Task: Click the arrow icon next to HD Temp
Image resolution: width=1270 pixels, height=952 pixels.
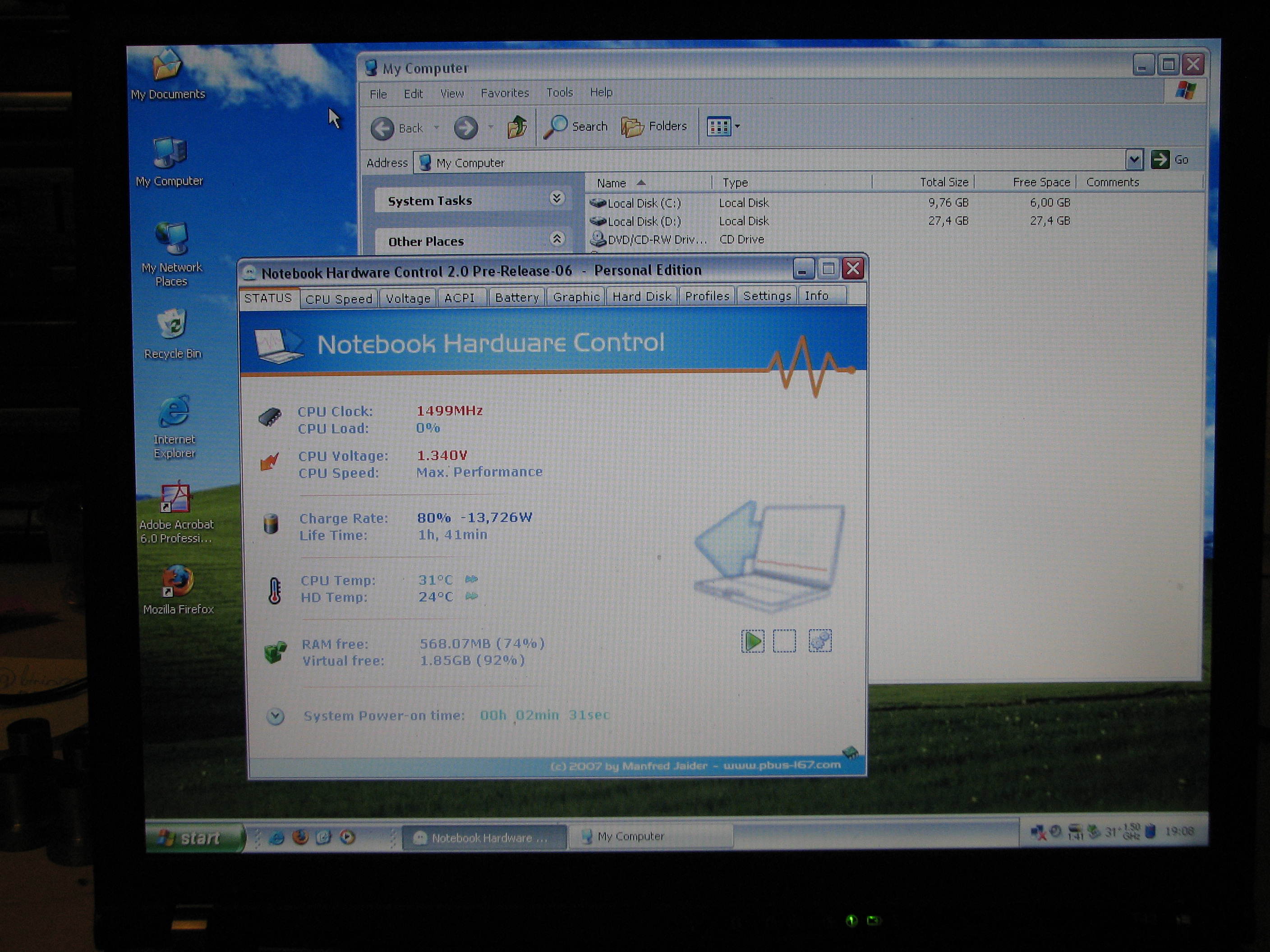Action: tap(471, 596)
